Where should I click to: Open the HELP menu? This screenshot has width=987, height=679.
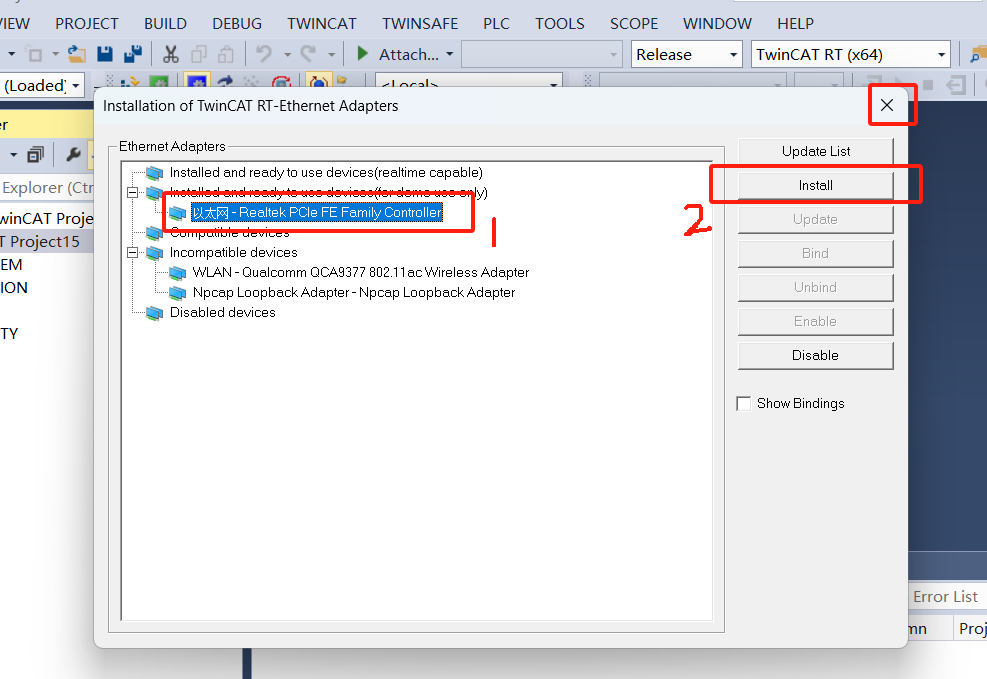pyautogui.click(x=795, y=24)
